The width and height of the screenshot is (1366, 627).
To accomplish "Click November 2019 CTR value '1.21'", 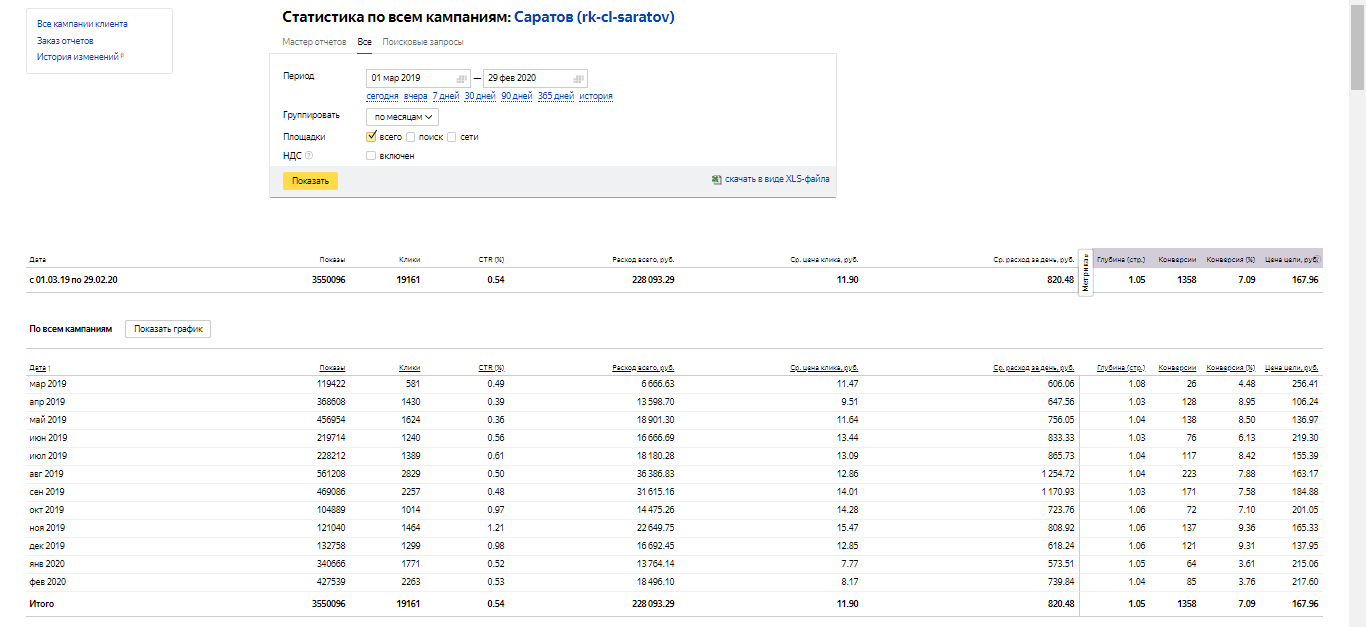I will coord(495,527).
